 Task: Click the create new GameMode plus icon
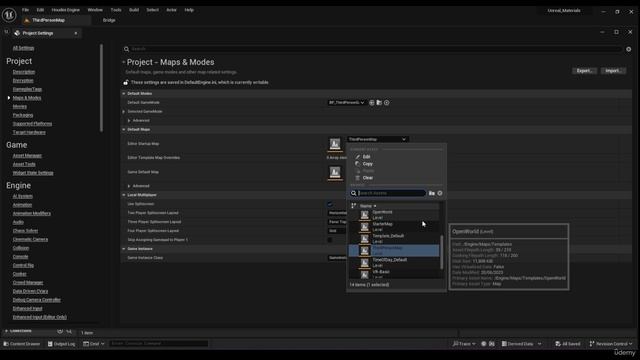pos(372,103)
